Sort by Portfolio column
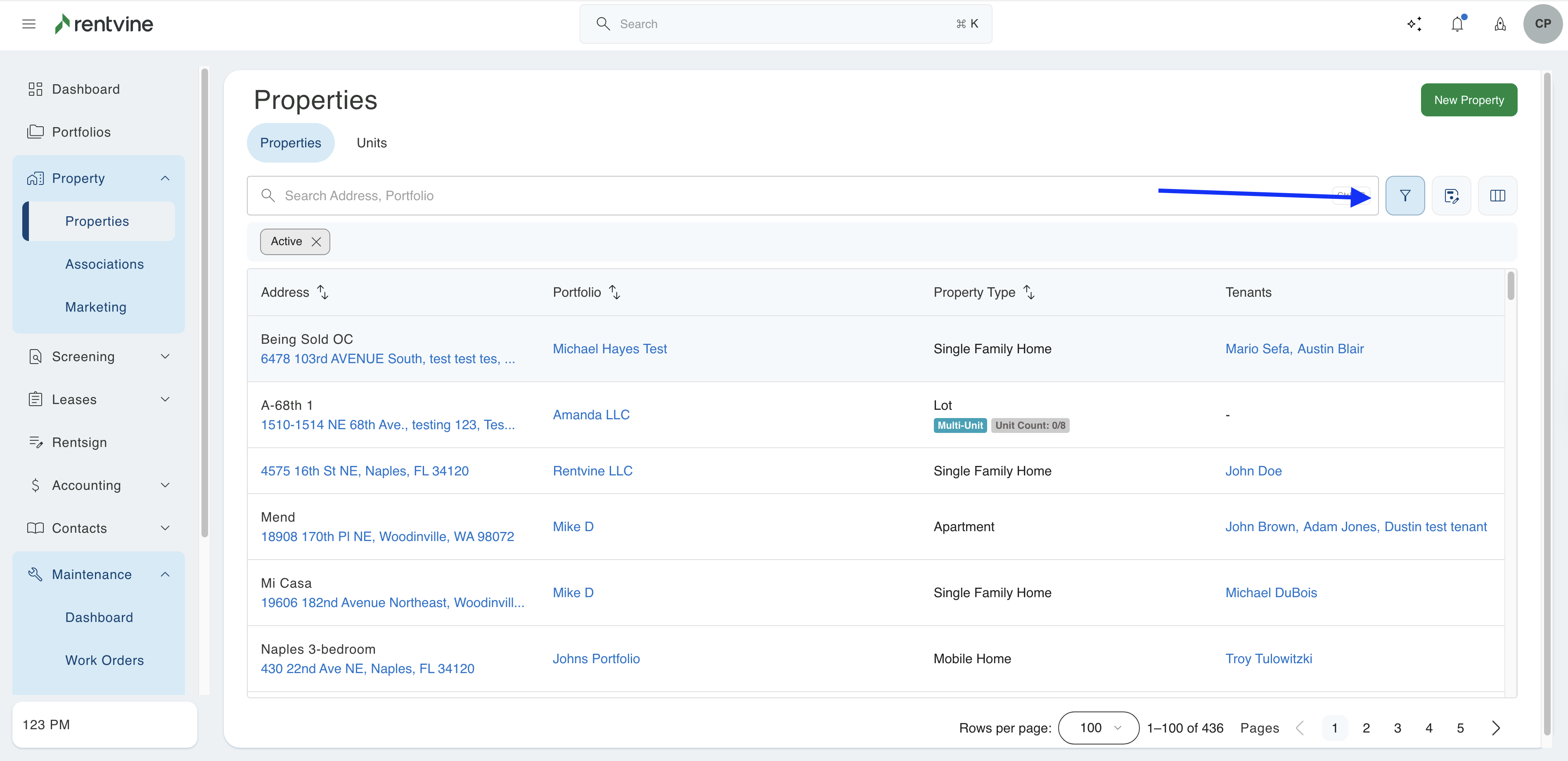Image resolution: width=1568 pixels, height=761 pixels. (x=615, y=292)
